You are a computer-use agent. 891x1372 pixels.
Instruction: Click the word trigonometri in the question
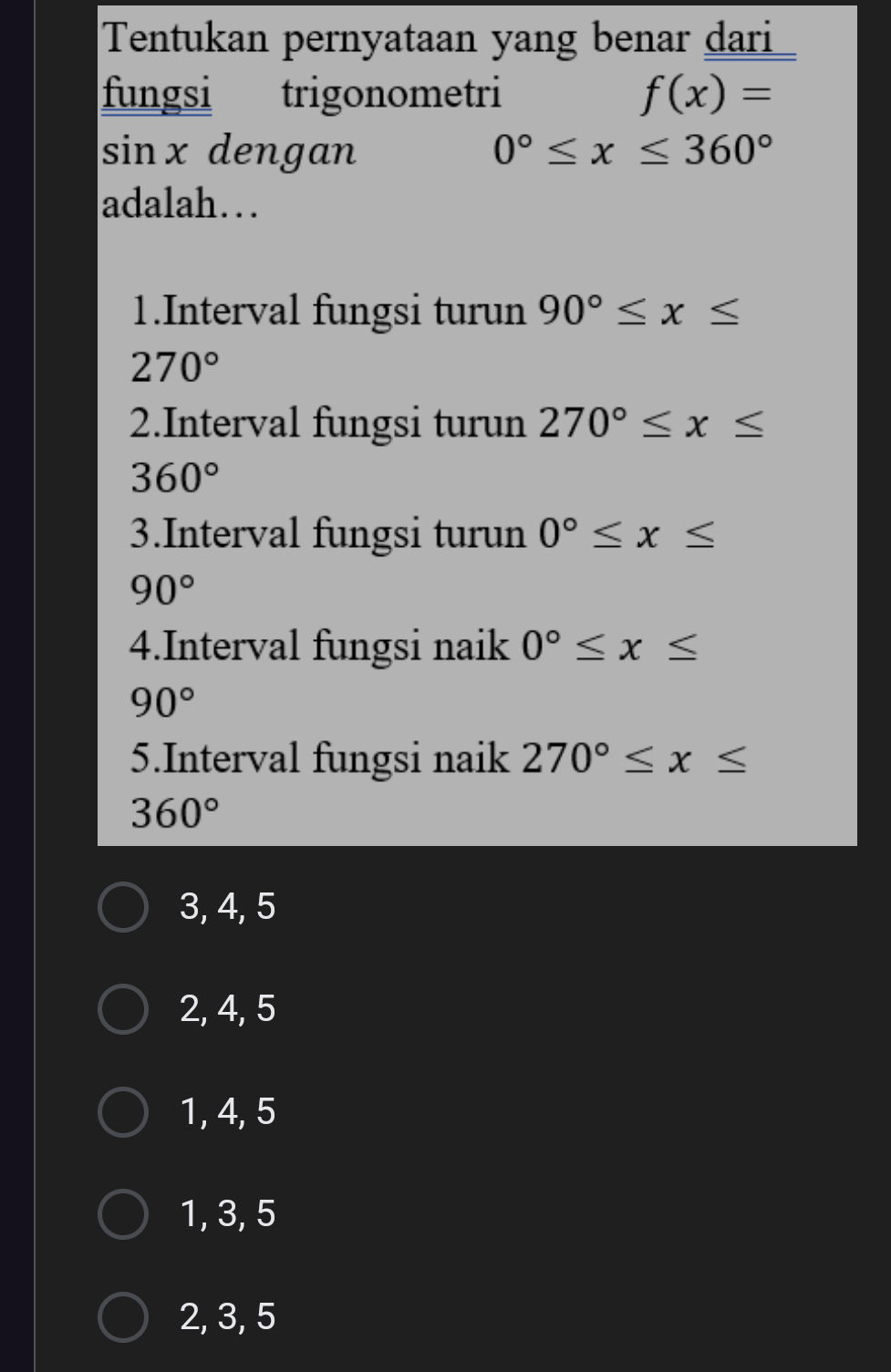pyautogui.click(x=392, y=91)
